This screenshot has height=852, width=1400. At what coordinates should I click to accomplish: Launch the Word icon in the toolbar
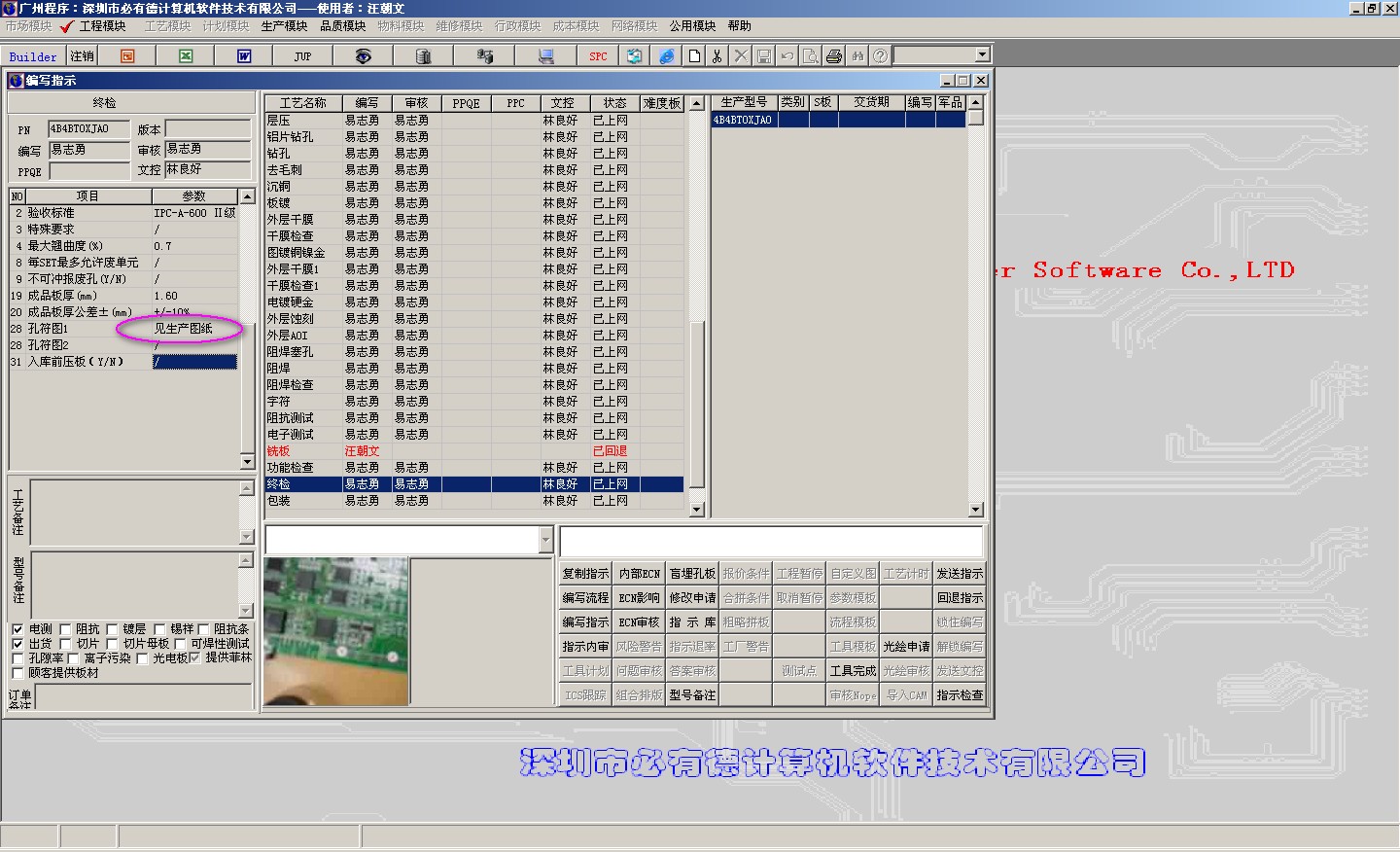coord(244,56)
